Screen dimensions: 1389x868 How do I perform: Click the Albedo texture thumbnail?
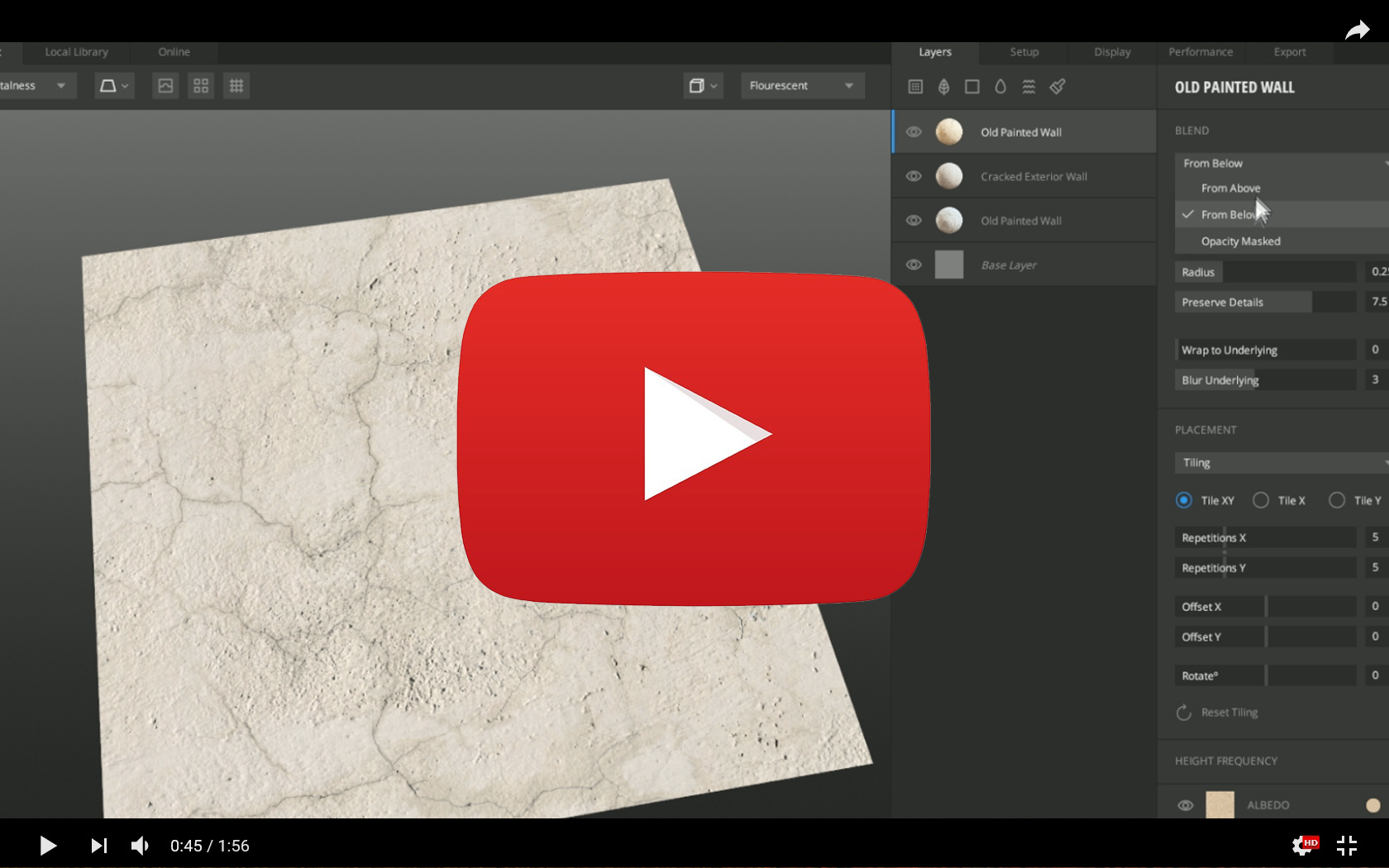(1220, 804)
